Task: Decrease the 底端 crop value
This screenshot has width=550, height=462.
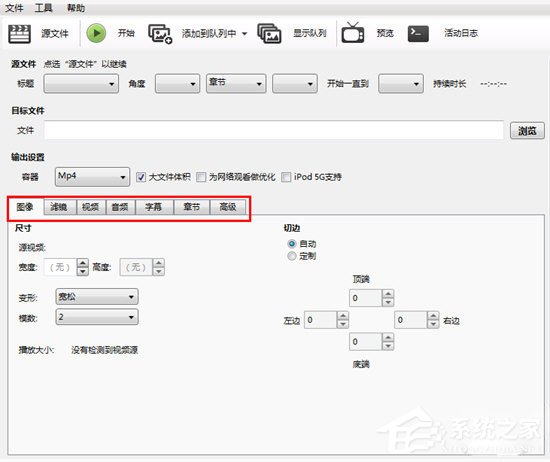Action: pos(388,346)
